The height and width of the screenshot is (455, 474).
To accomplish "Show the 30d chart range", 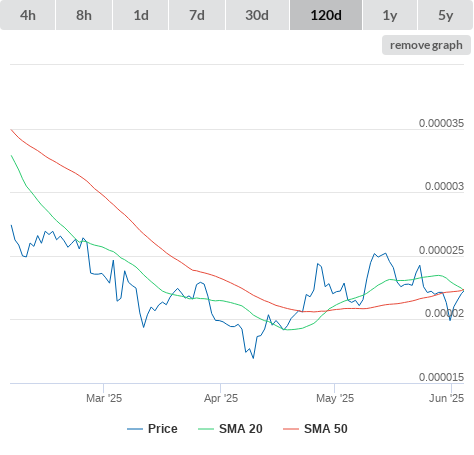I will [x=257, y=15].
